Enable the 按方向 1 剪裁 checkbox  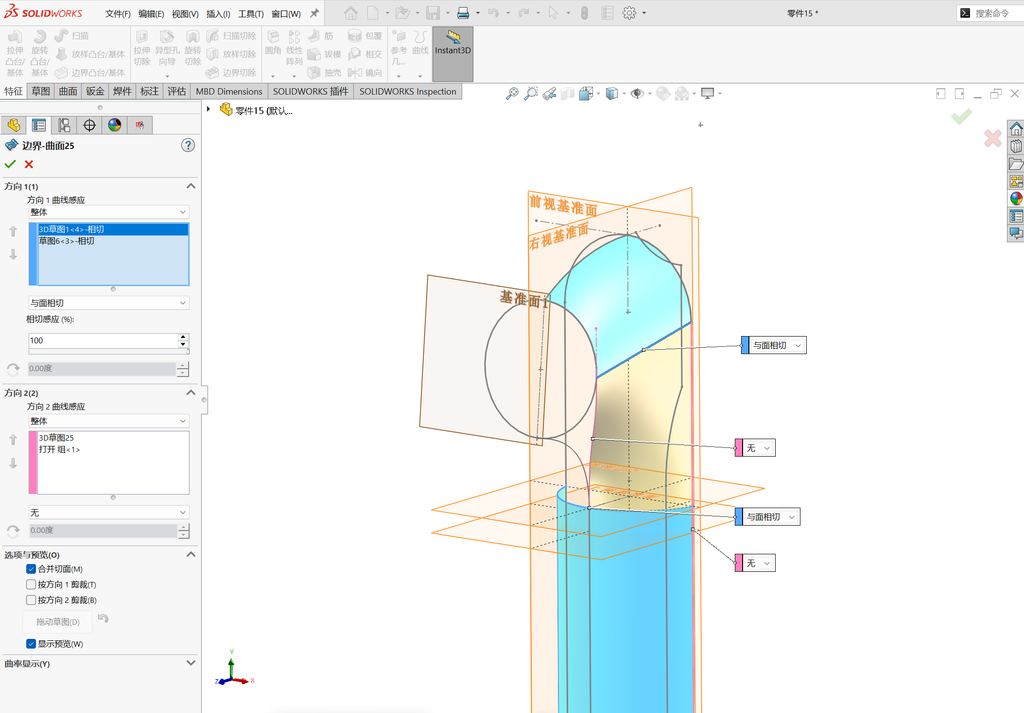pos(31,584)
